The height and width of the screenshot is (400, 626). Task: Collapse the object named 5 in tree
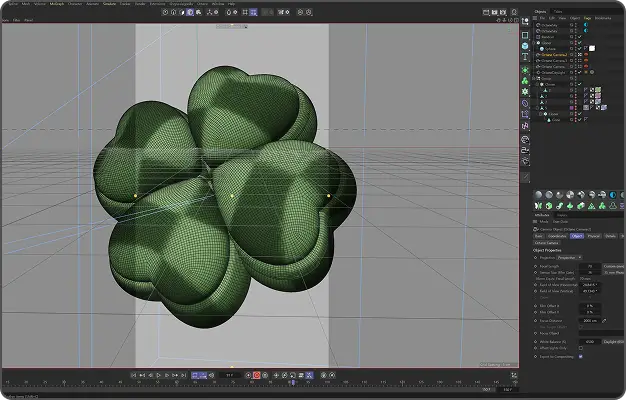(538, 108)
